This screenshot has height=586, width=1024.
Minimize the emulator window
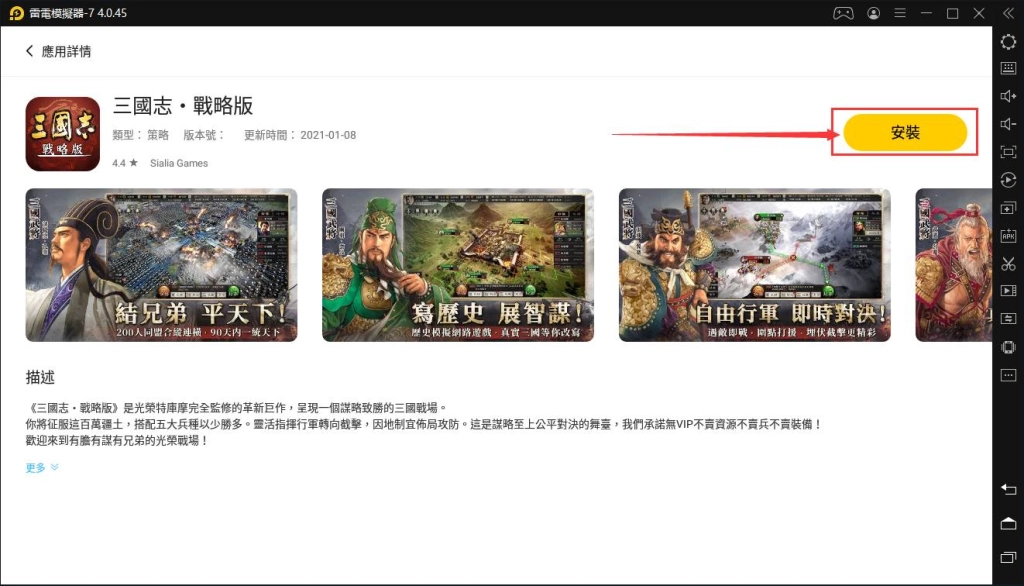click(926, 13)
